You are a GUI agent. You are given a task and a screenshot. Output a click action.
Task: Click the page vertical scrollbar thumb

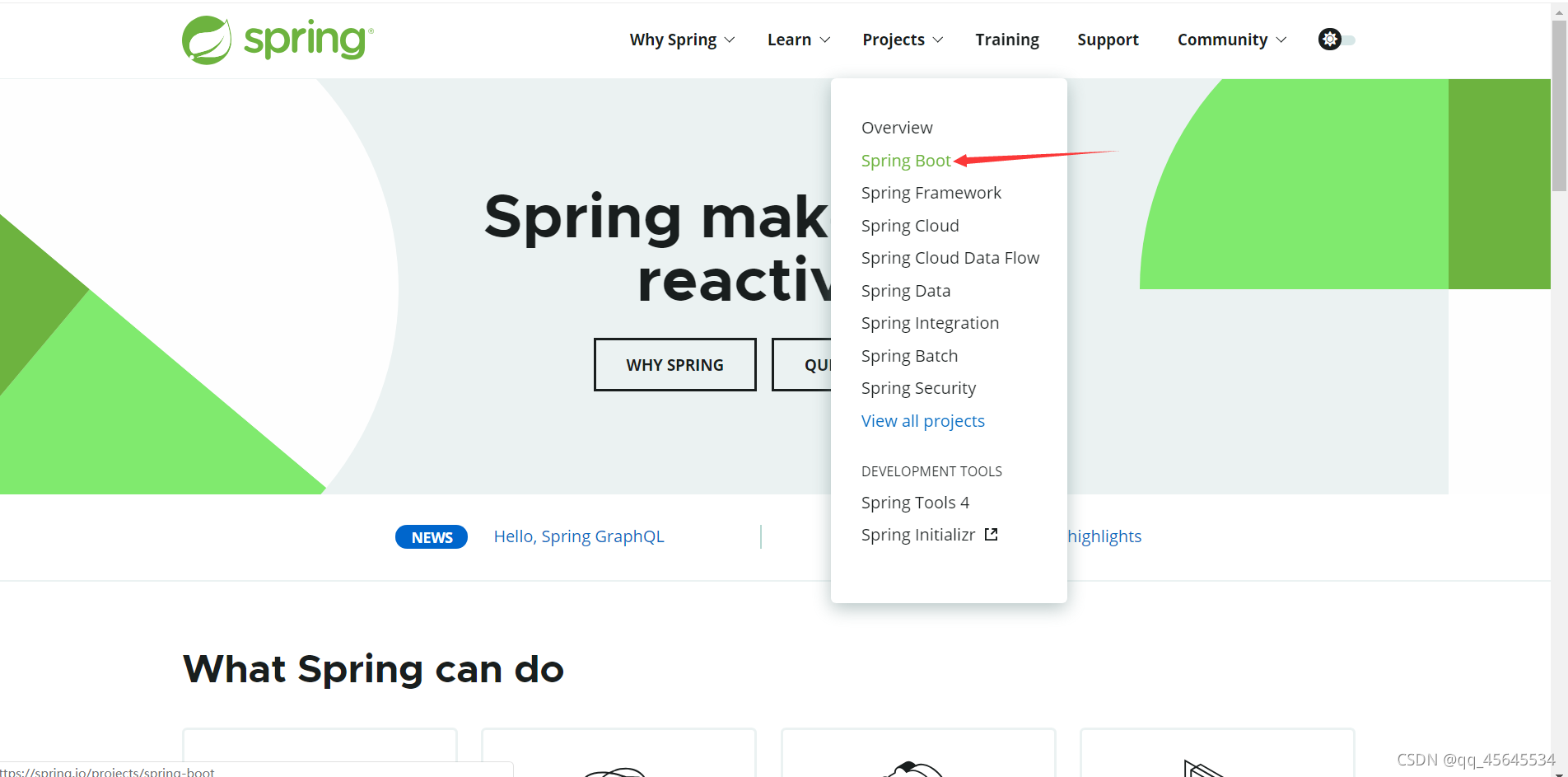pyautogui.click(x=1559, y=105)
